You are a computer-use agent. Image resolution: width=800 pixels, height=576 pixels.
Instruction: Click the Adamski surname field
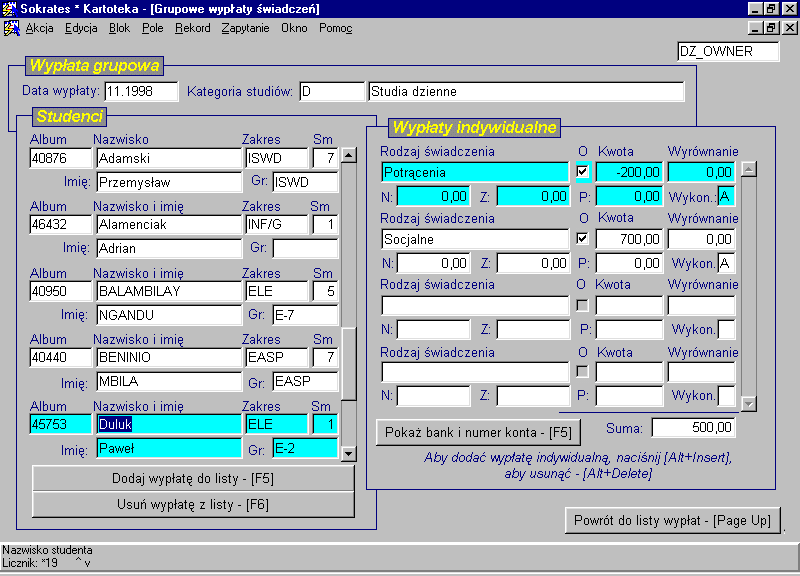[x=169, y=158]
